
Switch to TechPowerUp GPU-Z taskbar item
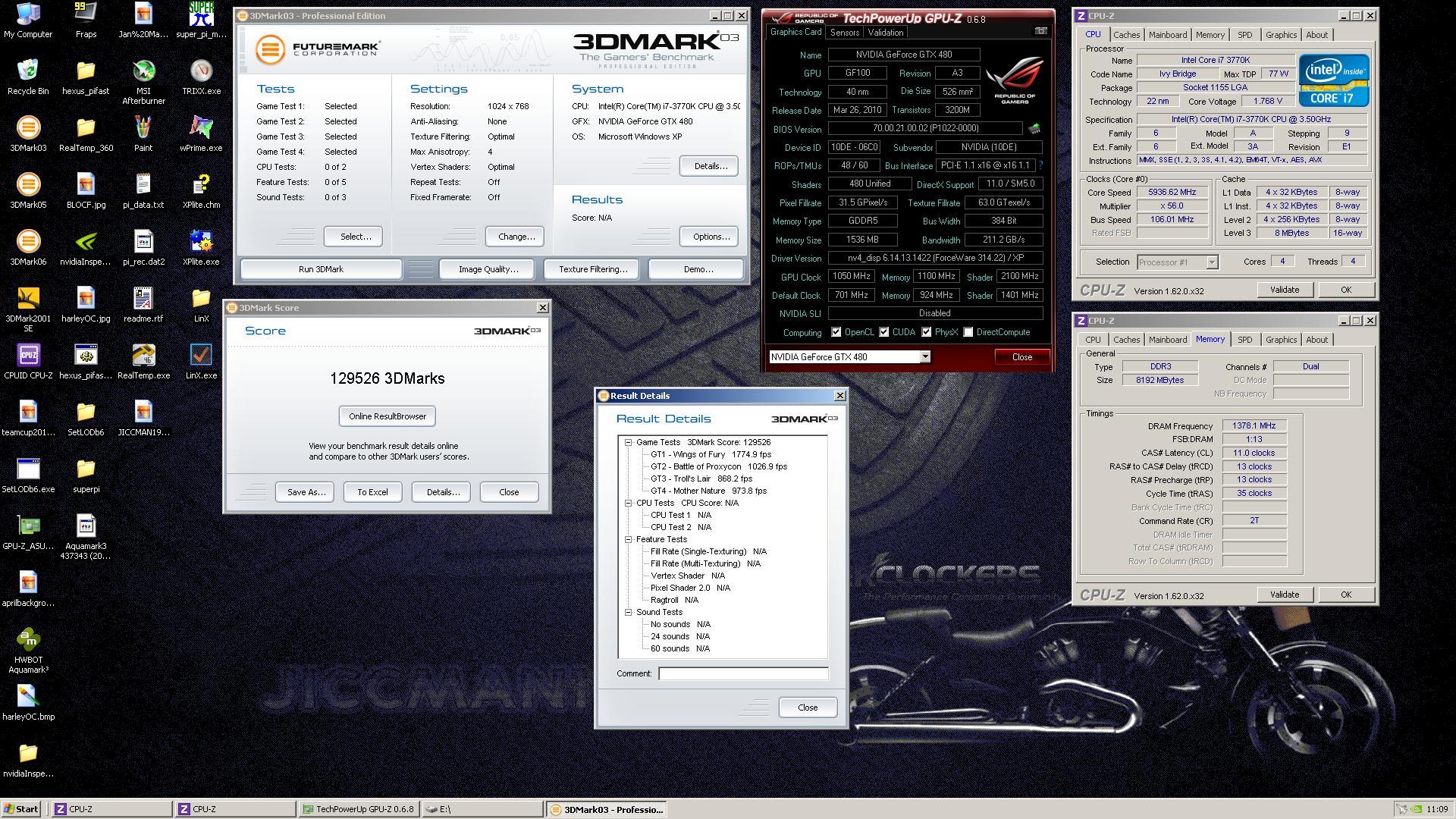click(x=359, y=809)
